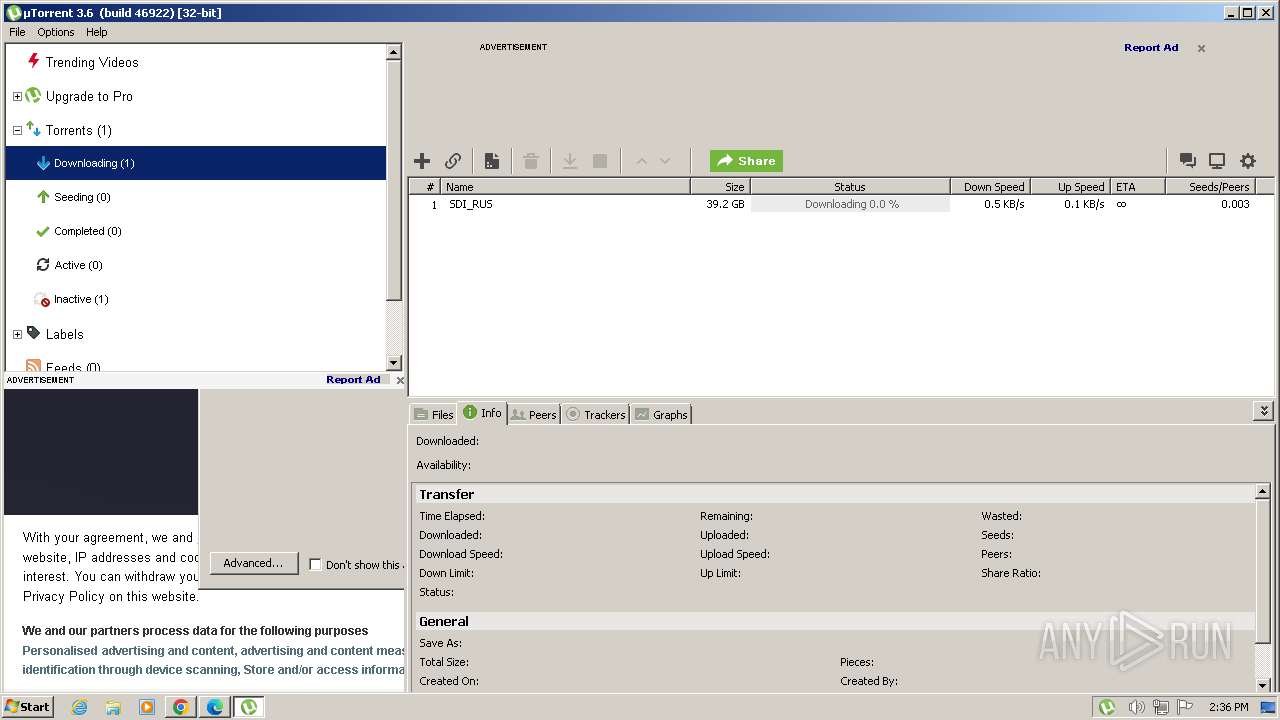The height and width of the screenshot is (720, 1280).
Task: Click the Remote monitor icon in the toolbar
Action: (x=1217, y=161)
